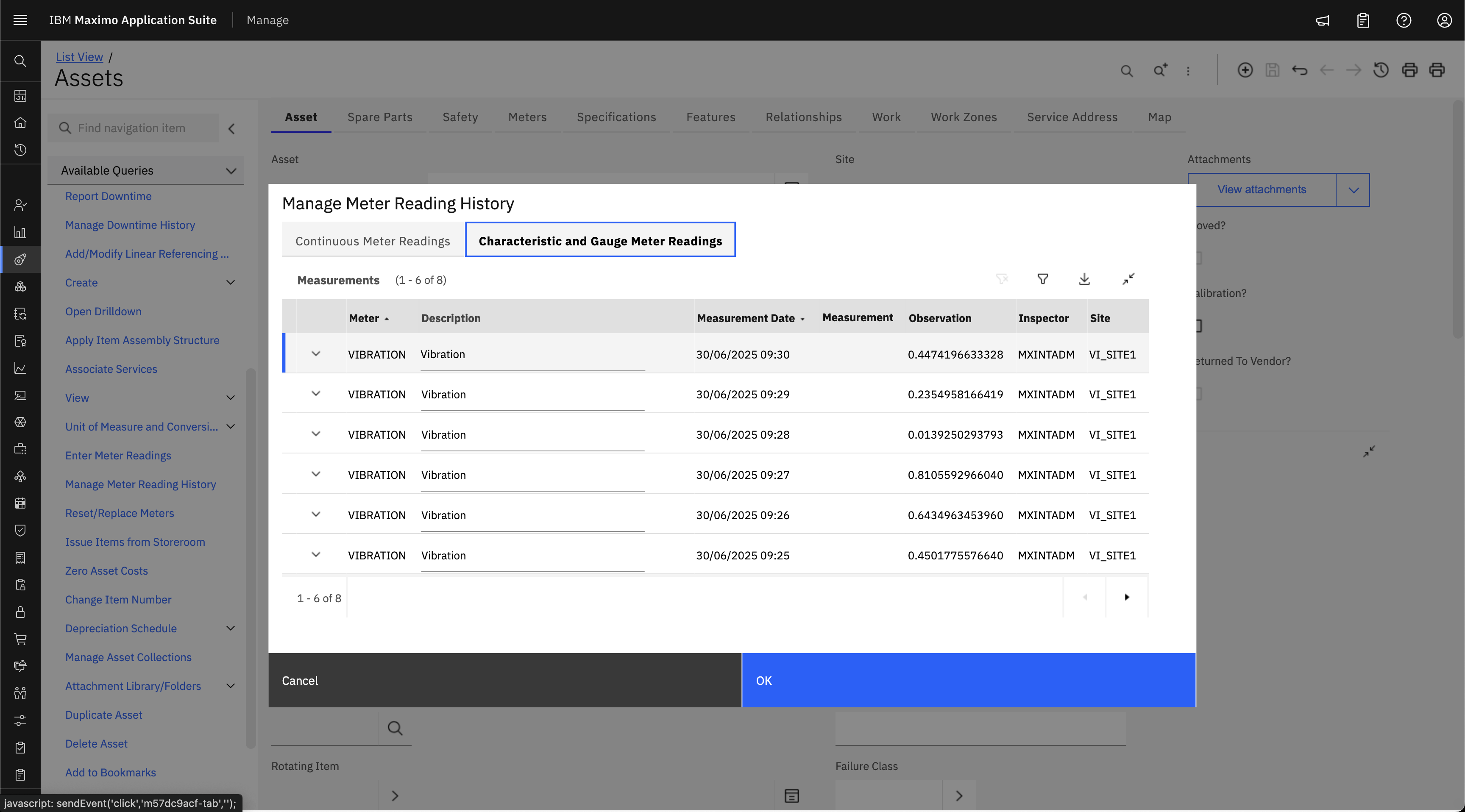Open the user profile icon
This screenshot has width=1465, height=812.
[1445, 20]
